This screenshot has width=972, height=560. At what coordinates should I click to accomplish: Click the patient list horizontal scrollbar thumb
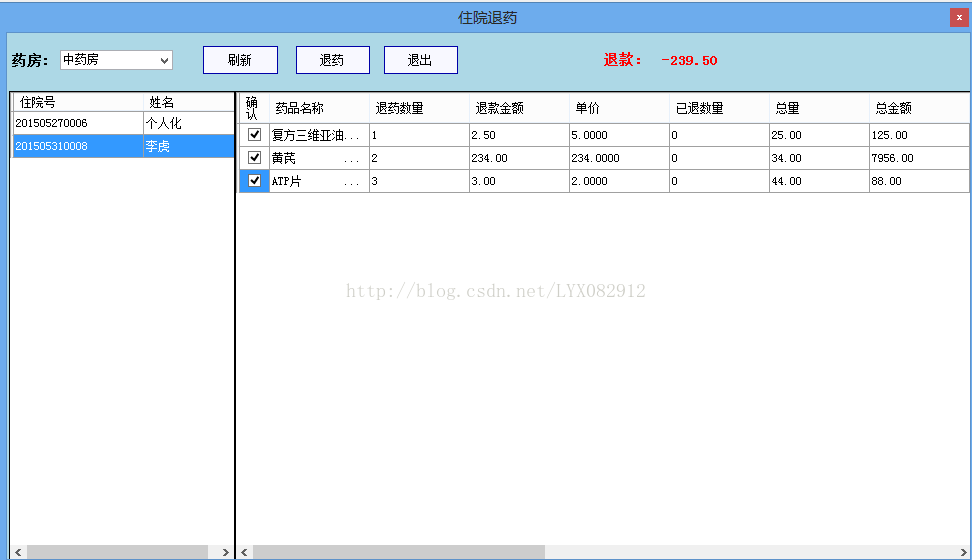[x=117, y=552]
